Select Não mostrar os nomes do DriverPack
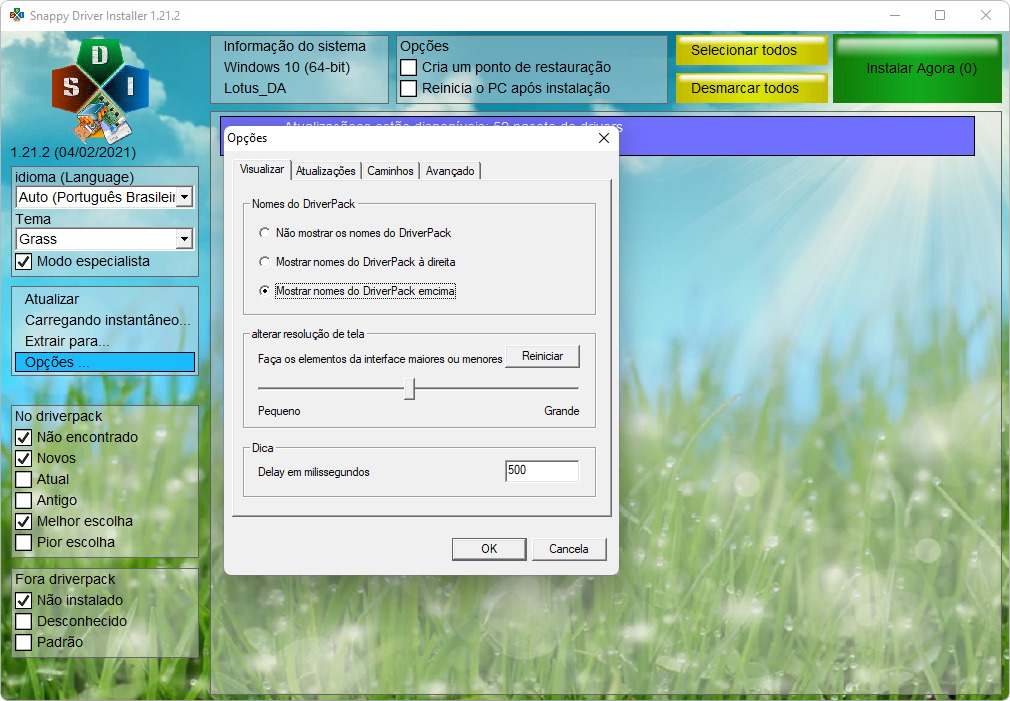This screenshot has height=701, width=1010. [264, 233]
